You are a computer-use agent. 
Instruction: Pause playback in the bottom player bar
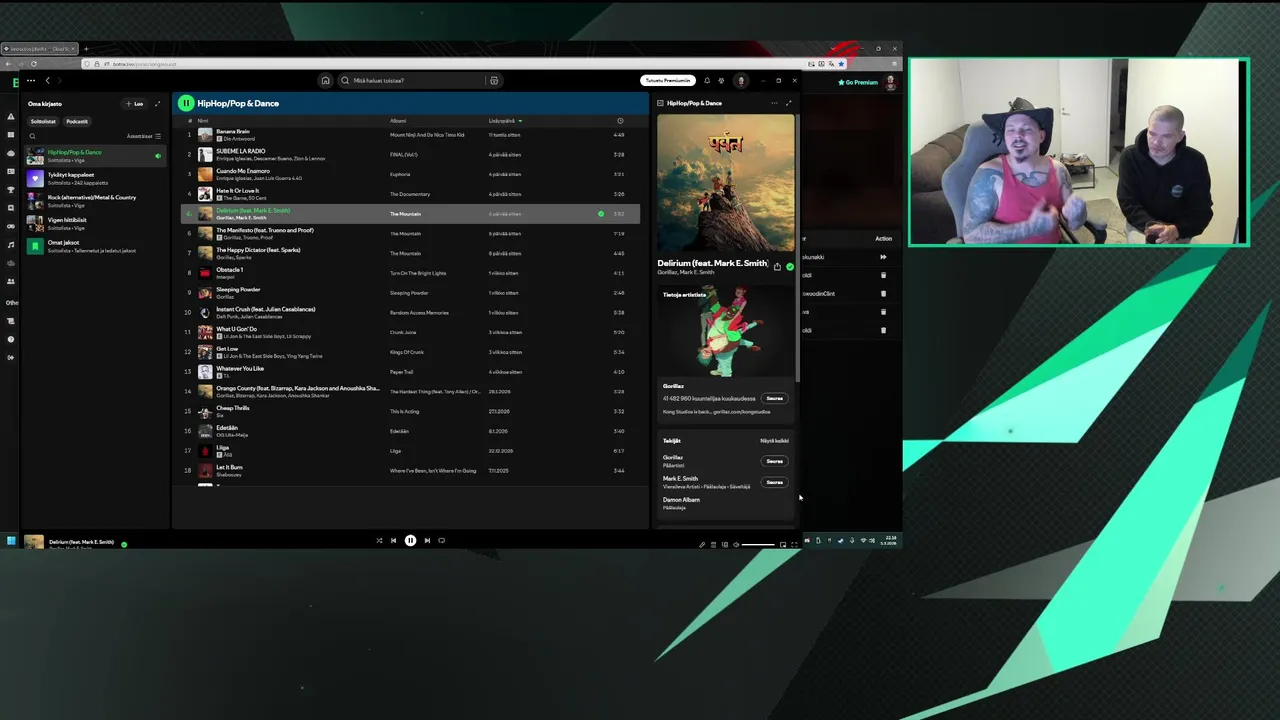click(410, 541)
